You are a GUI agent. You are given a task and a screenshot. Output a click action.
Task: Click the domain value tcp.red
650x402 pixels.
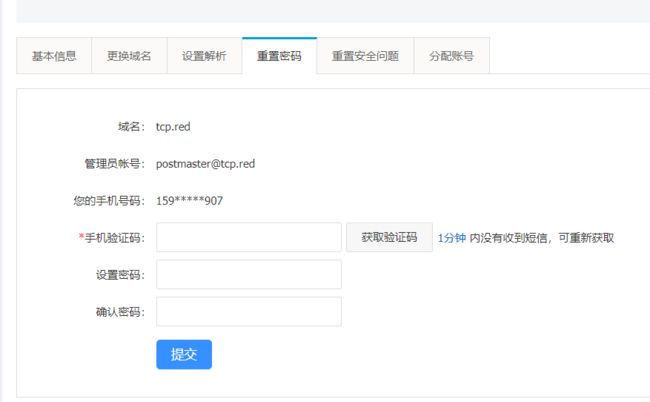click(173, 126)
